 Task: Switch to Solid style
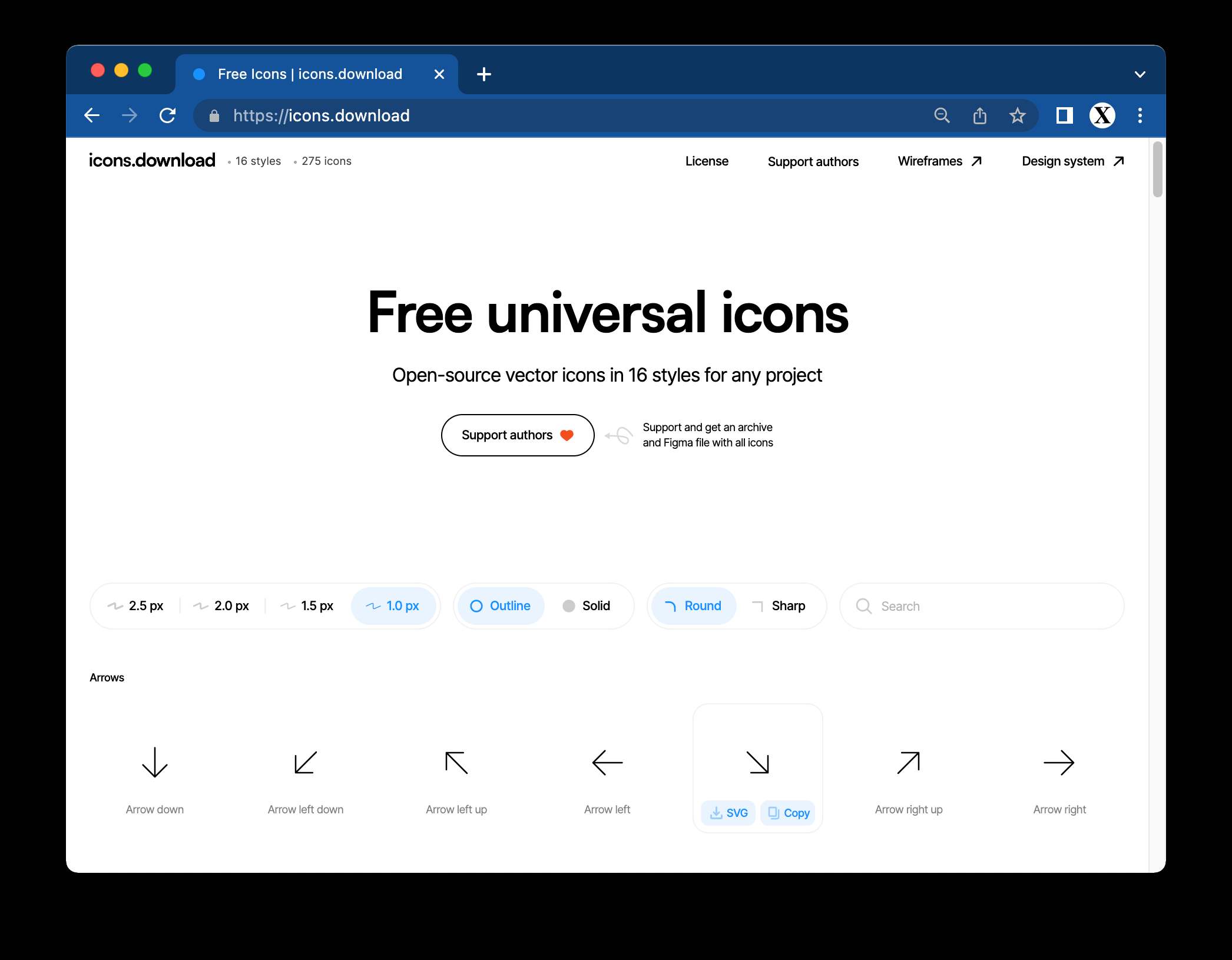pyautogui.click(x=587, y=606)
